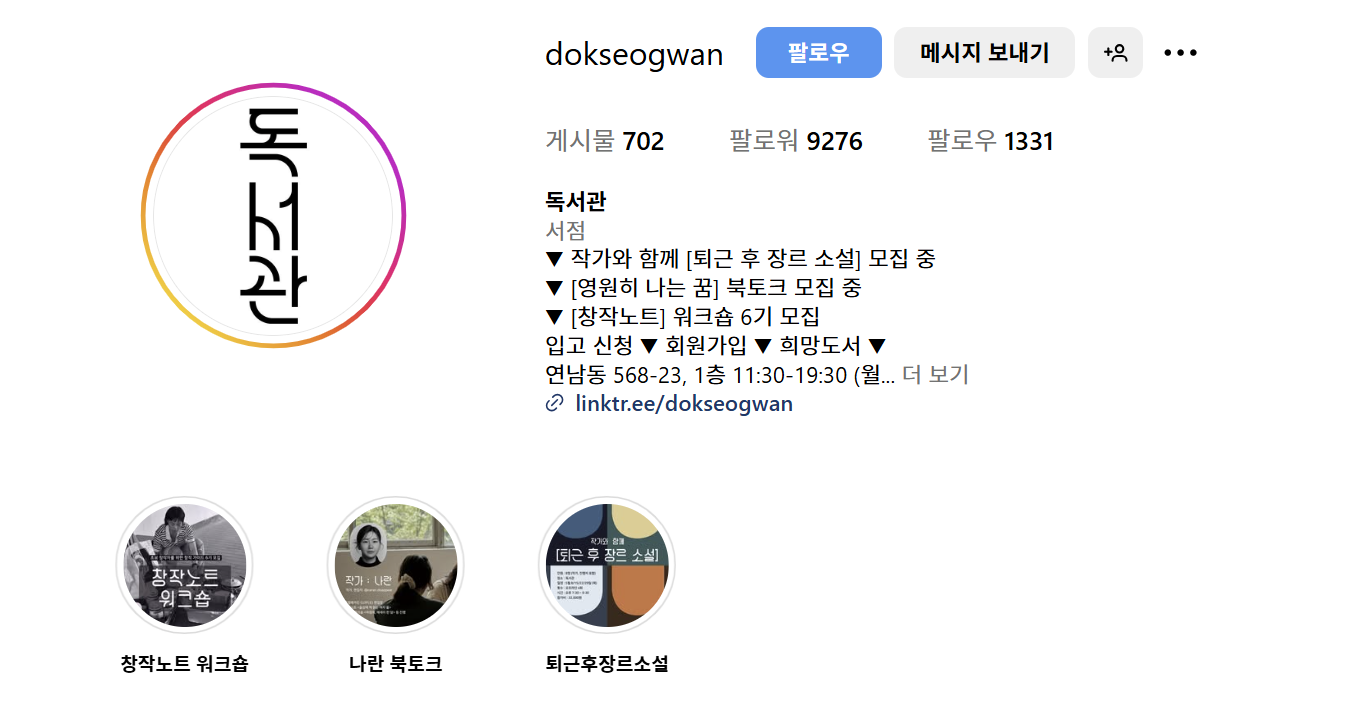Screen dimensions: 1371x725
Task: Select the 창작노트 워크숍 highlight label
Action: click(184, 664)
